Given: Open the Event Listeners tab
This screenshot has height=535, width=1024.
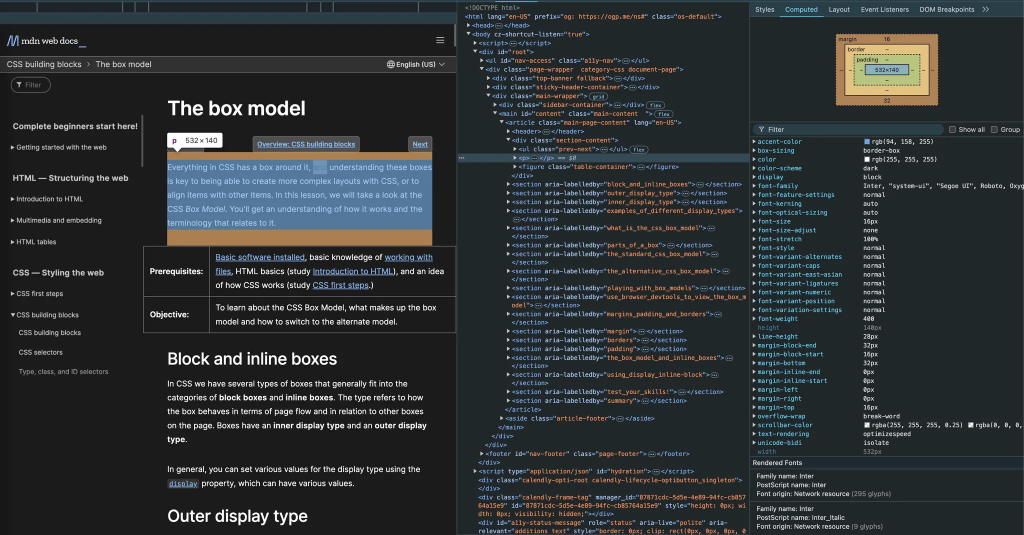Looking at the screenshot, I should point(883,9).
